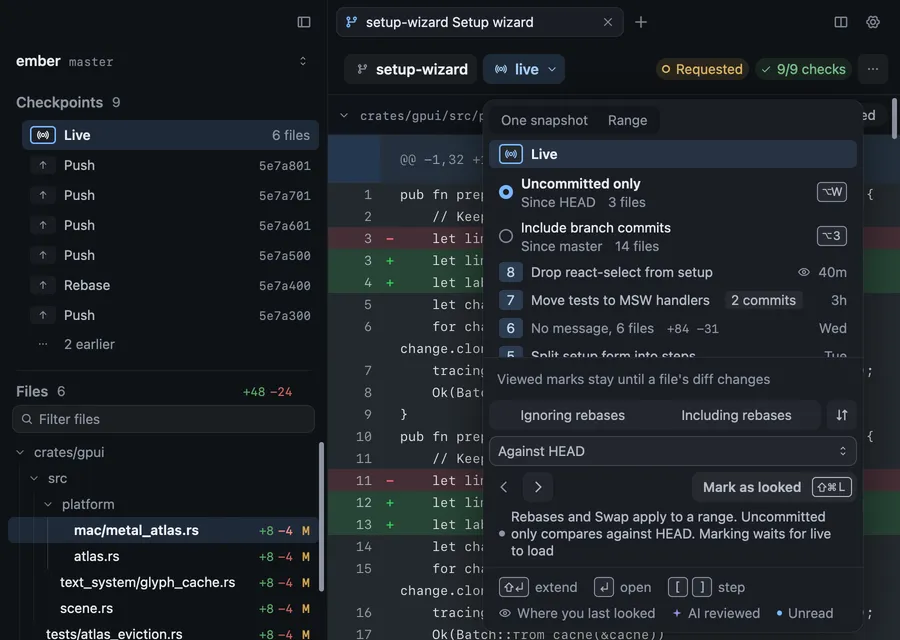This screenshot has width=900, height=640.
Task: Select the Live entry in the snapshot popup
Action: click(x=673, y=154)
